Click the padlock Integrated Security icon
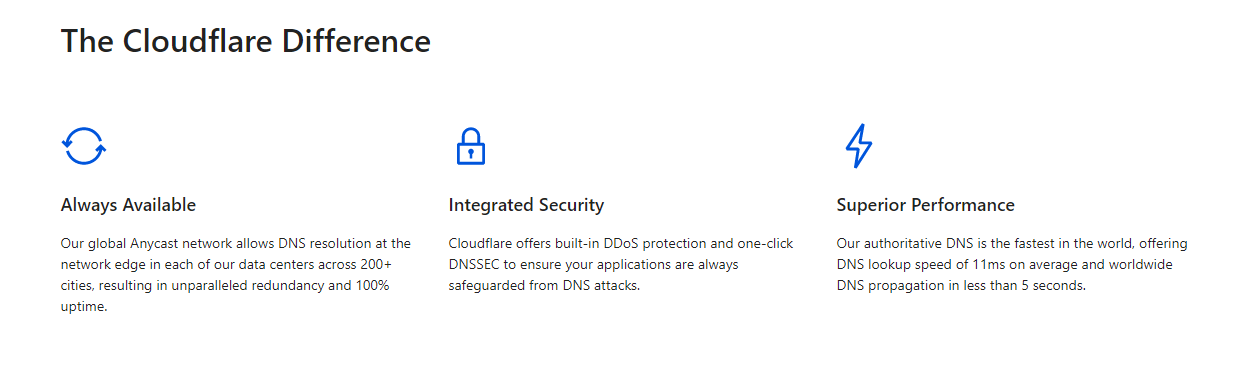The height and width of the screenshot is (366, 1241). [470, 146]
